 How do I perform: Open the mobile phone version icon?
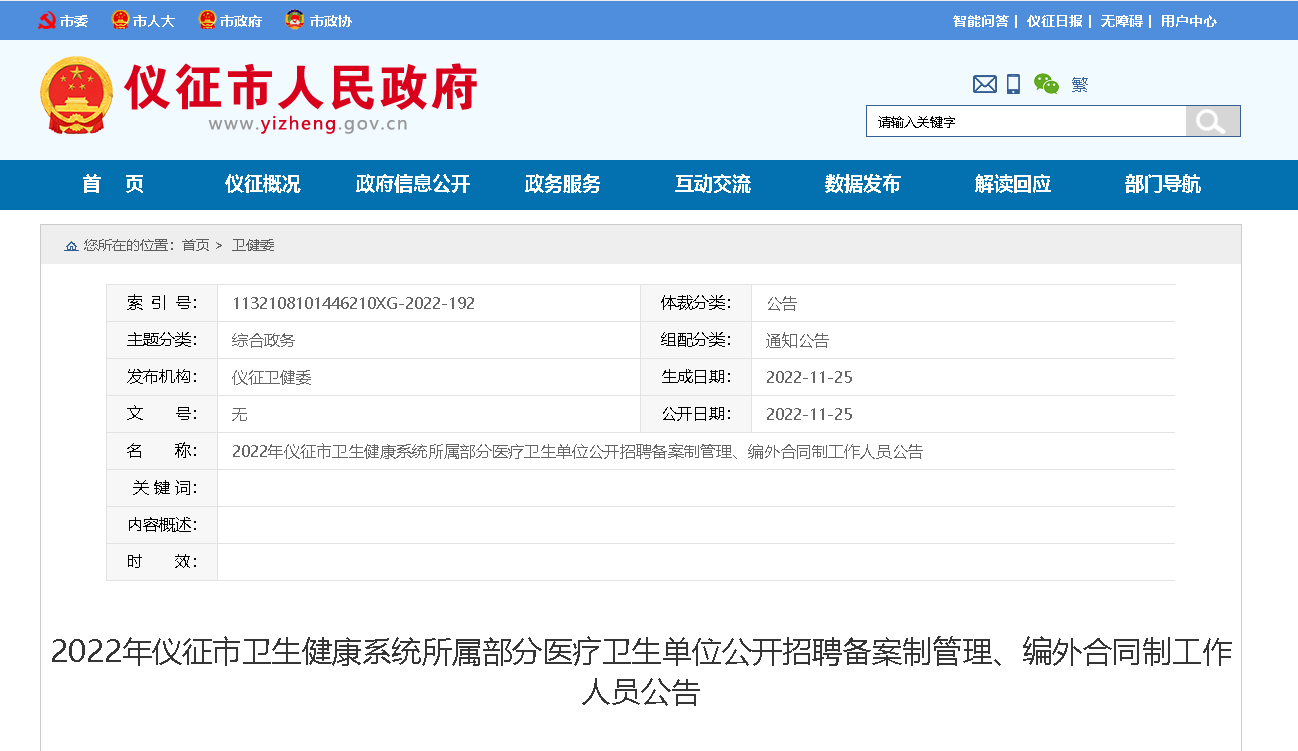tap(1013, 84)
